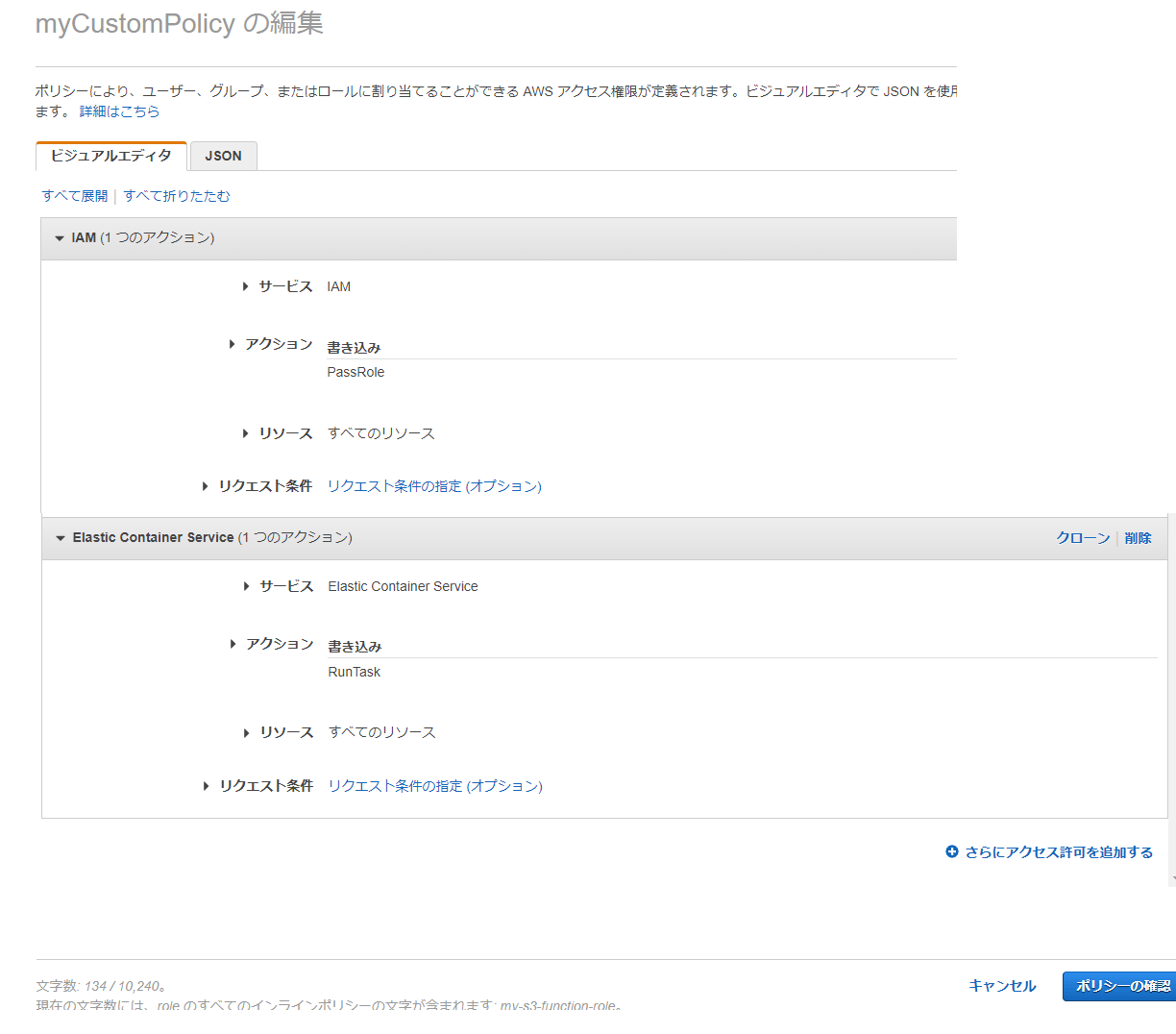The height and width of the screenshot is (1034, 1176).
Task: Expand サービス details in the ECS block
Action: [246, 586]
